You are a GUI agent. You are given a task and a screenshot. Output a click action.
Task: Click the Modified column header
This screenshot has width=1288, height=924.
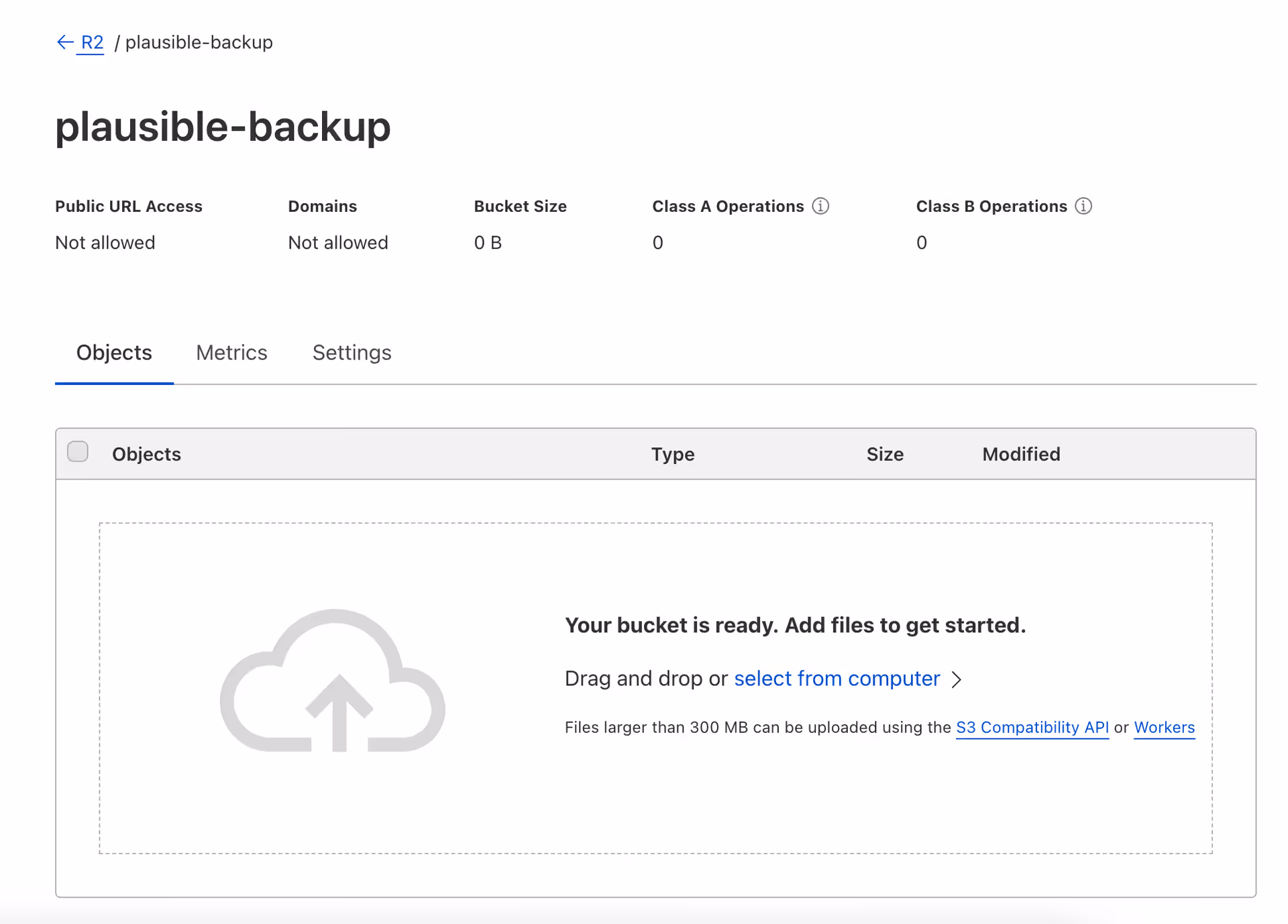[1021, 454]
